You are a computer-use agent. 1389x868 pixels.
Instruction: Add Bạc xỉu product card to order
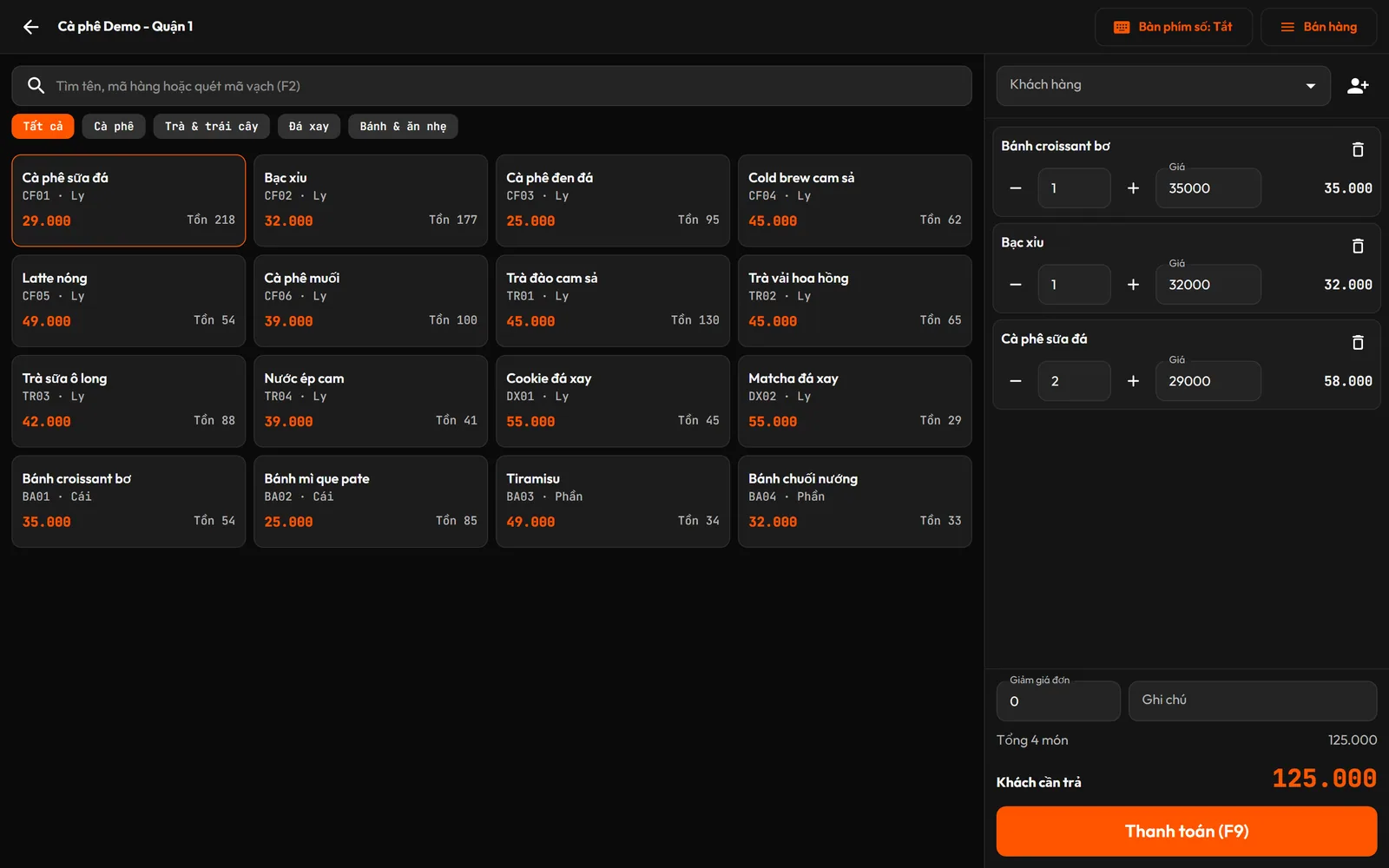pos(371,201)
